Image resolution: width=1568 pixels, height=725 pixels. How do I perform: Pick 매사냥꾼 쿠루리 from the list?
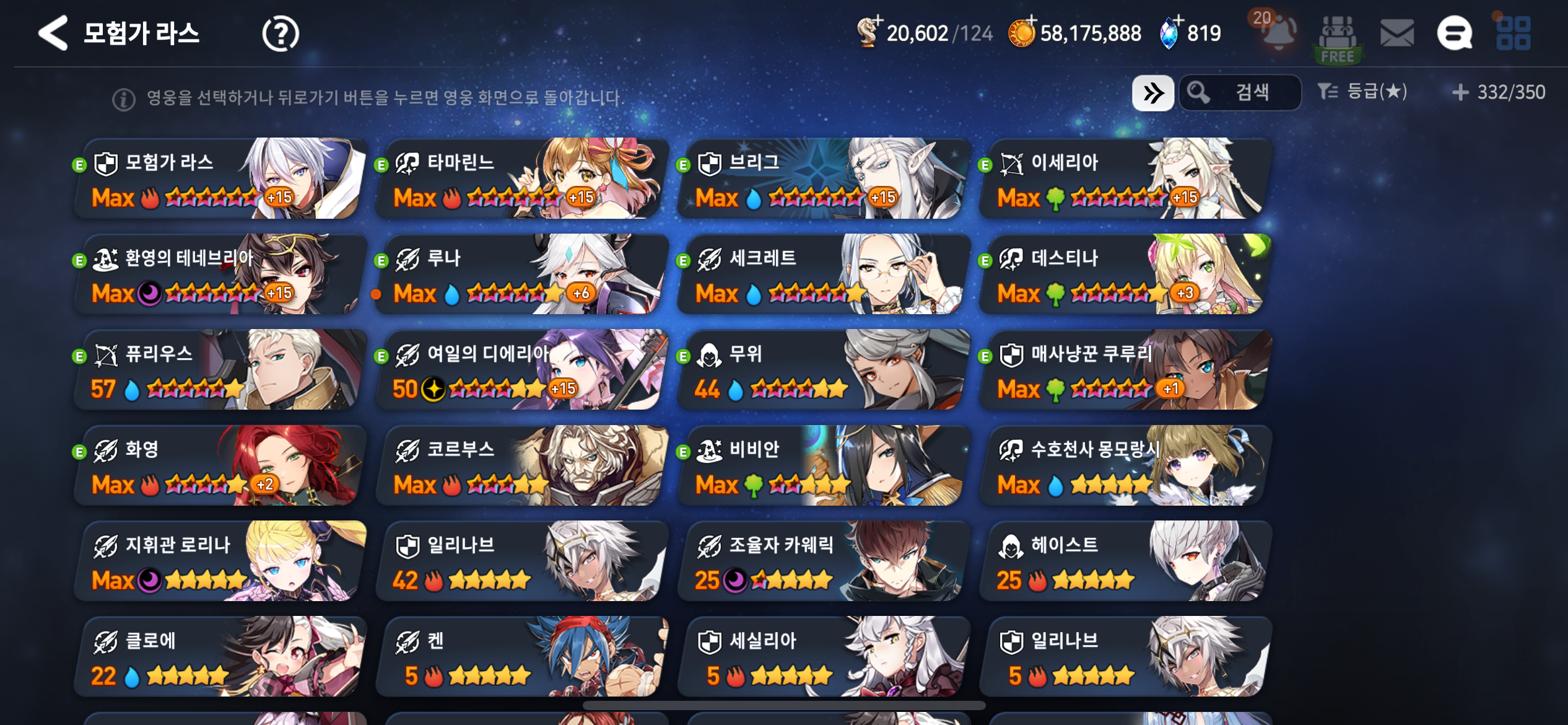(1125, 369)
